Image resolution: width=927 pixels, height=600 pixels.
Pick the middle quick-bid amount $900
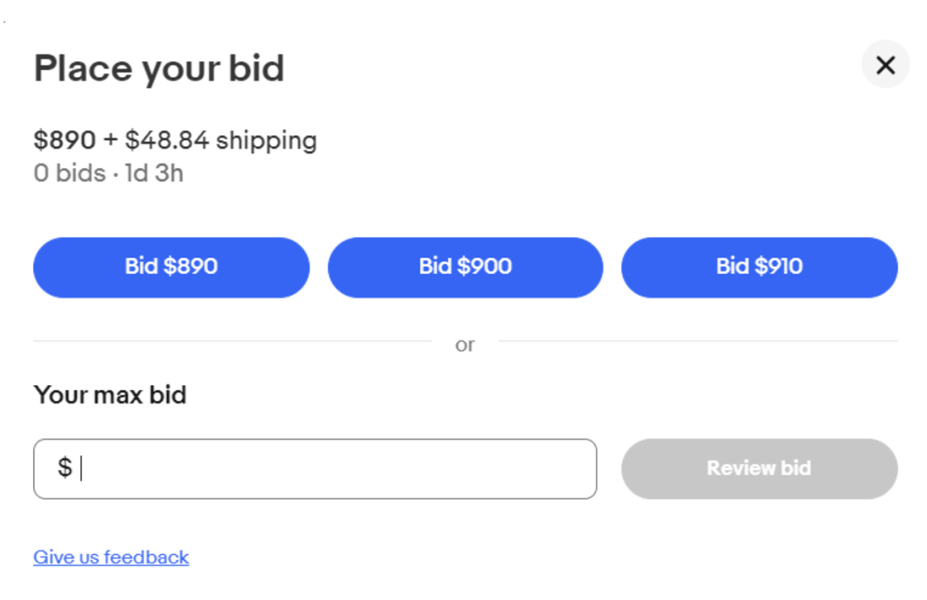tap(465, 267)
